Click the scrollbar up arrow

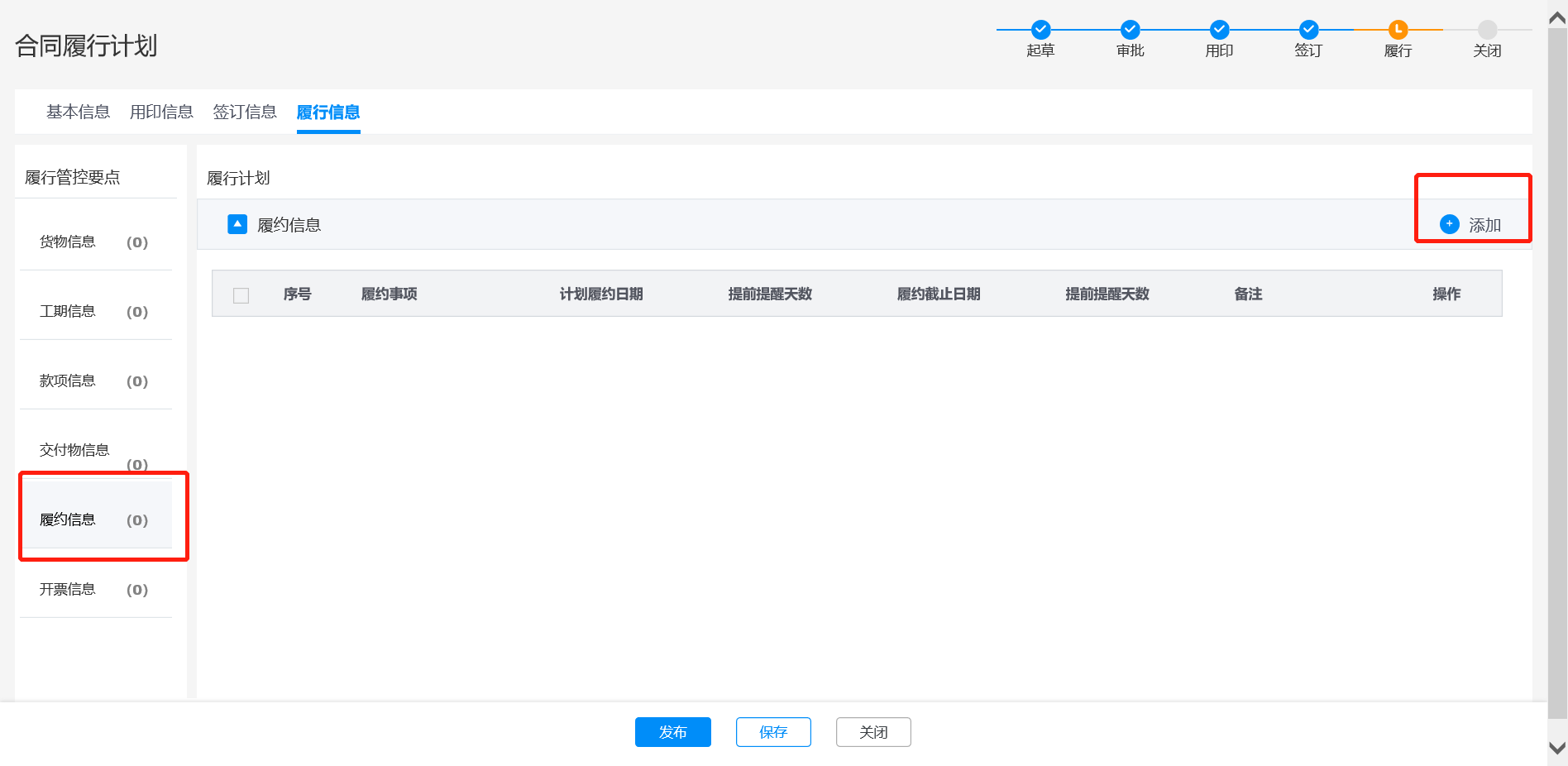1557,18
